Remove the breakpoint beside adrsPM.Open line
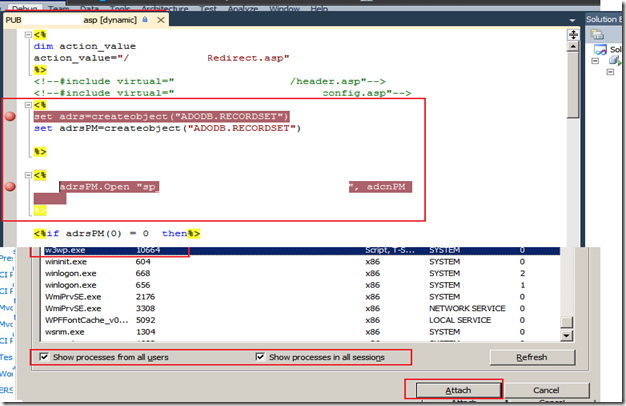This screenshot has width=626, height=406. [10, 186]
